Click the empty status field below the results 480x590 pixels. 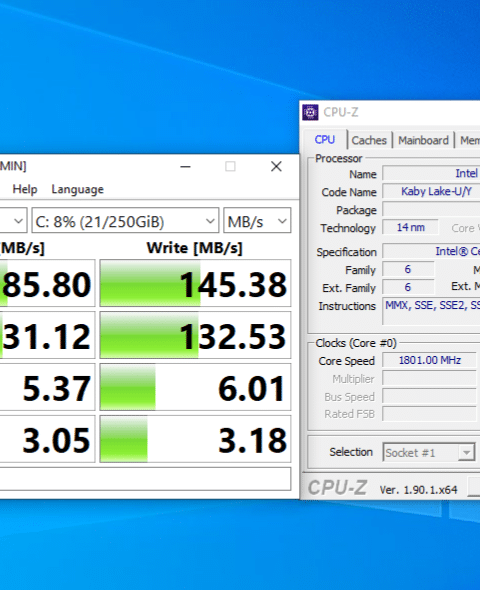coord(145,479)
